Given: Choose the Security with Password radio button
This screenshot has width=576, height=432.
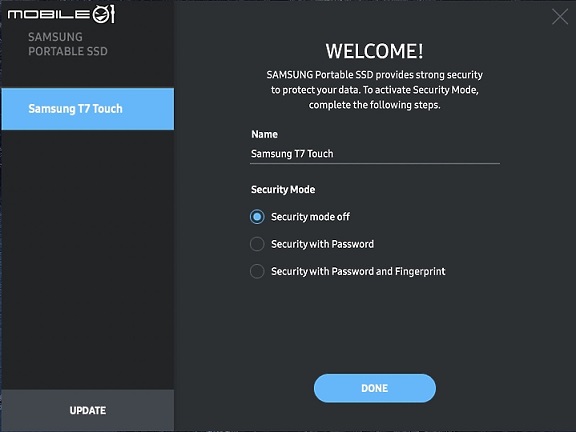Looking at the screenshot, I should [x=257, y=244].
